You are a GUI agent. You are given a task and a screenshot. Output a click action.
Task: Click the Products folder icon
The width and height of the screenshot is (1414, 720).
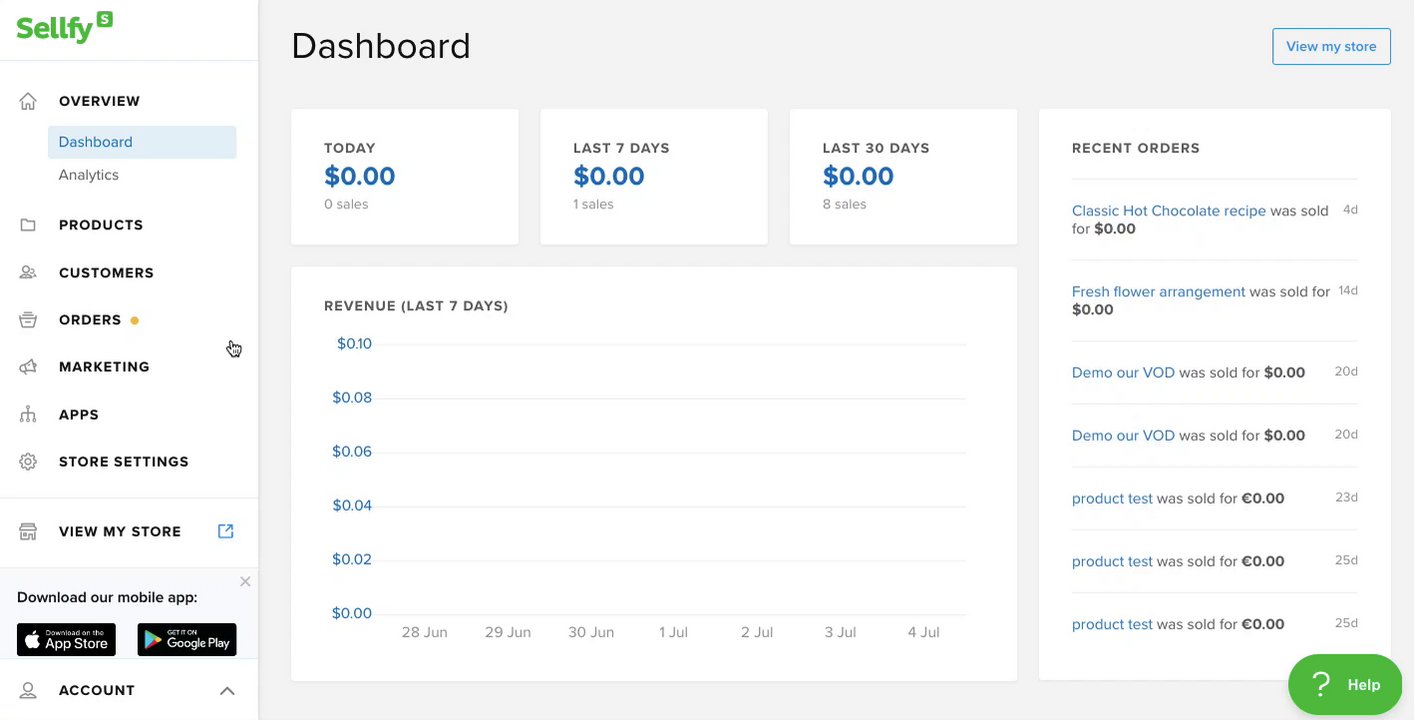coord(28,225)
